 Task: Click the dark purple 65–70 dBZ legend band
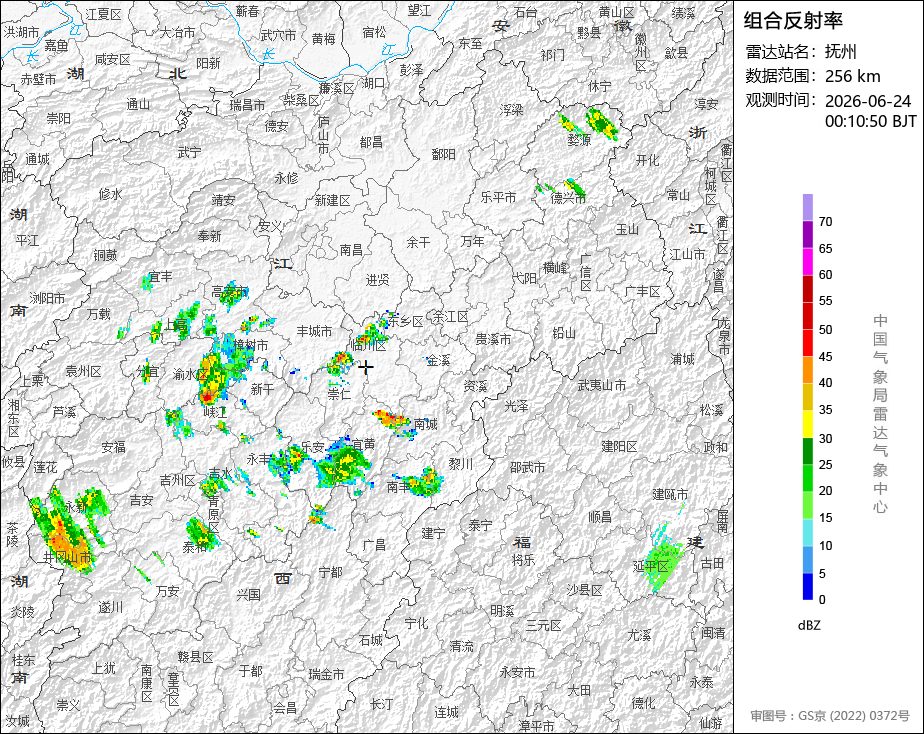(807, 234)
